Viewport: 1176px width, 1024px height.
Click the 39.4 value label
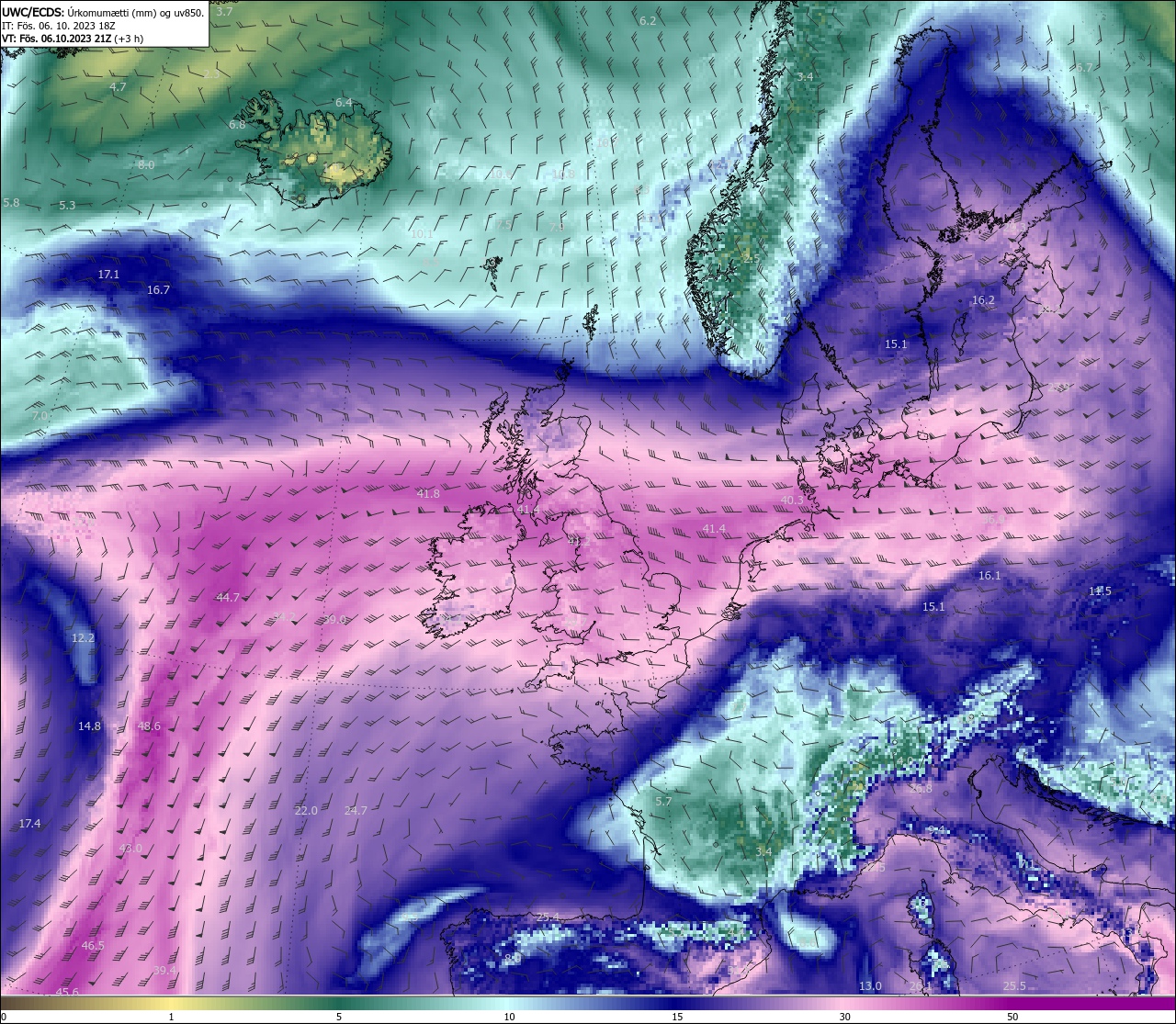[164, 970]
